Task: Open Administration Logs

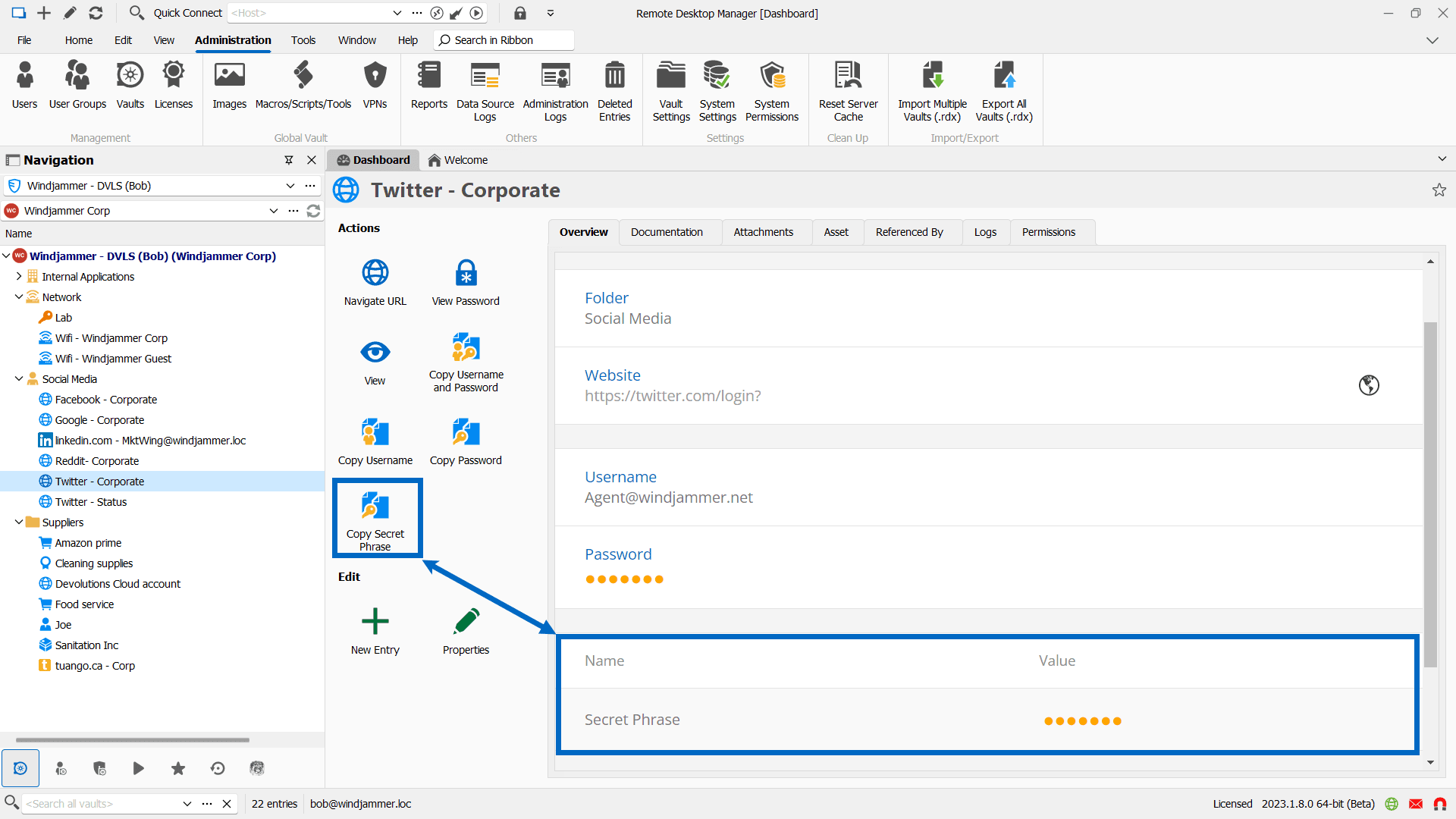Action: point(555,91)
